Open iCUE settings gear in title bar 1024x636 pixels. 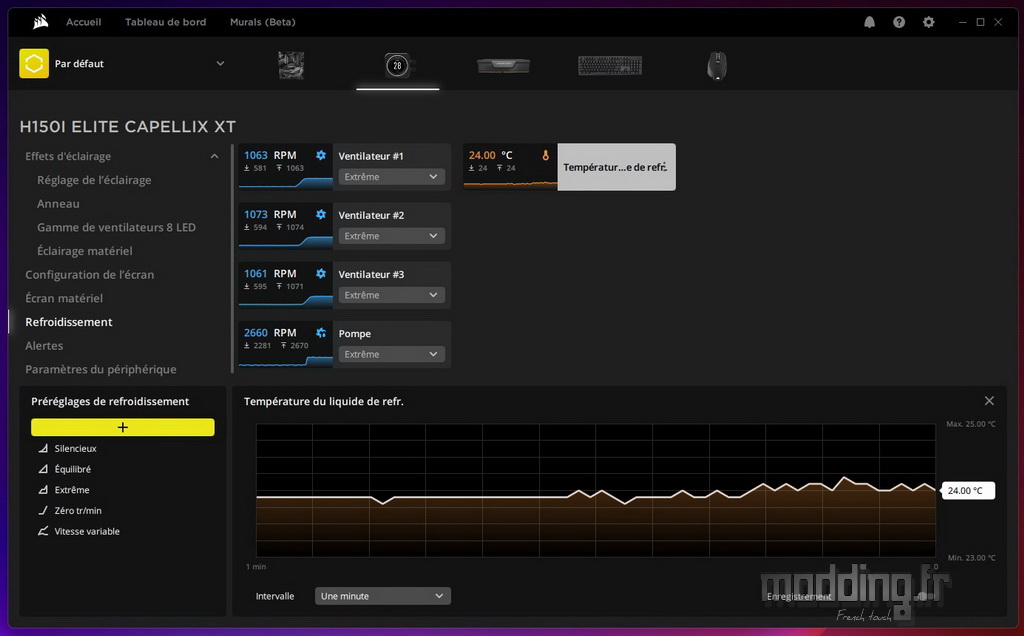929,22
